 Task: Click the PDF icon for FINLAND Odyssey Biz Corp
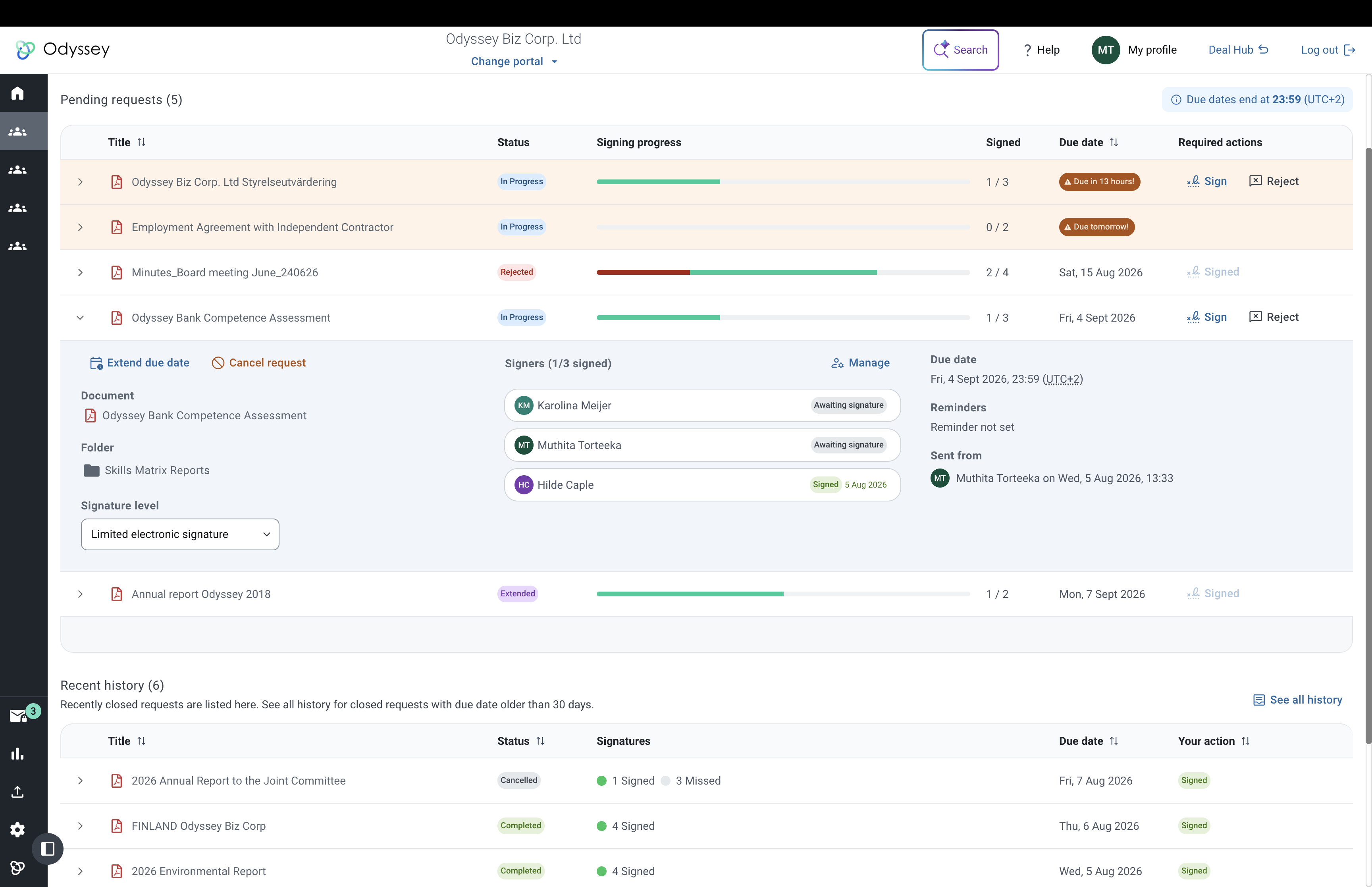[x=116, y=826]
